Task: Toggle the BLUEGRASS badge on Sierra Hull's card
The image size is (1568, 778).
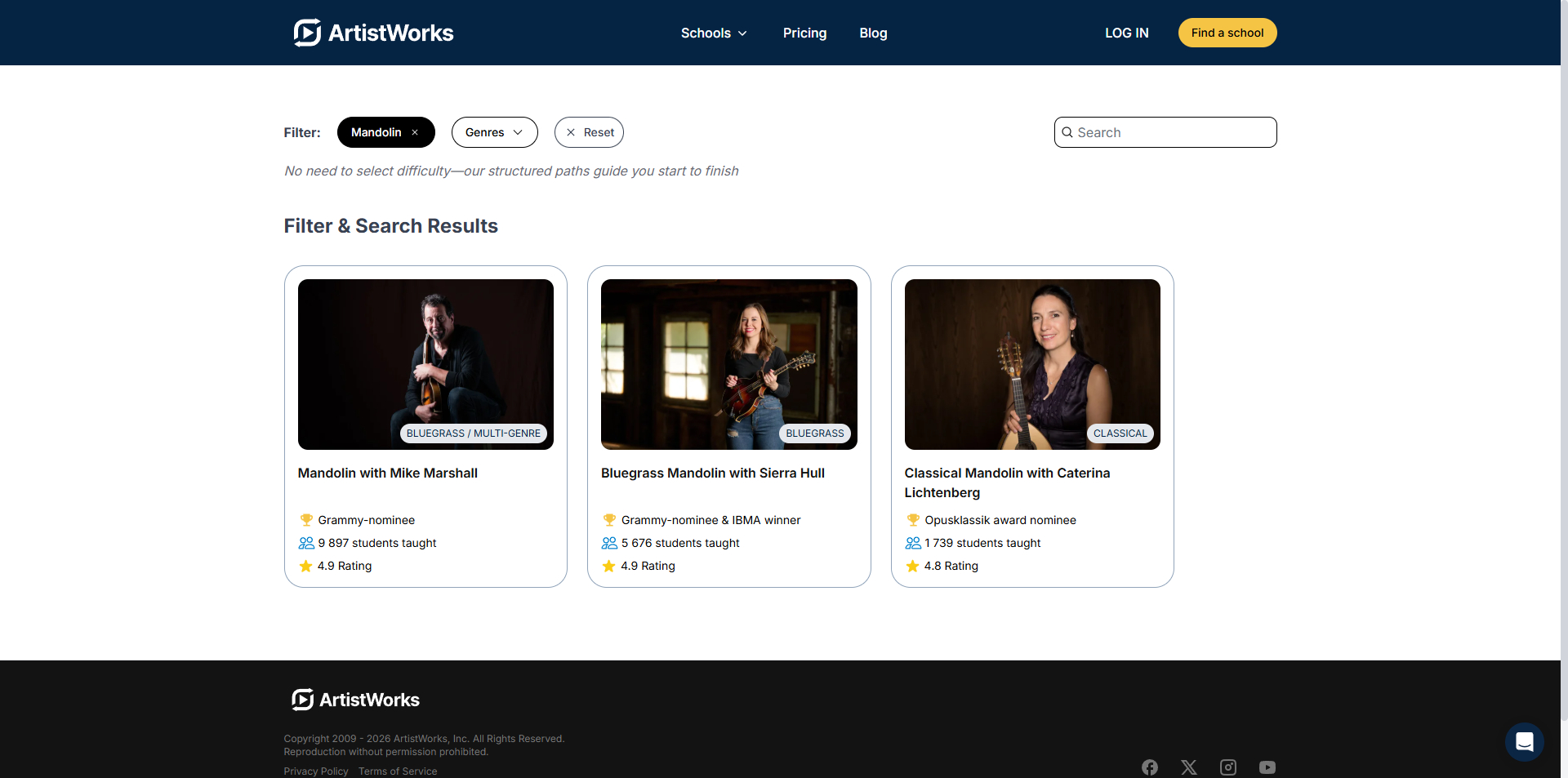Action: 814,433
